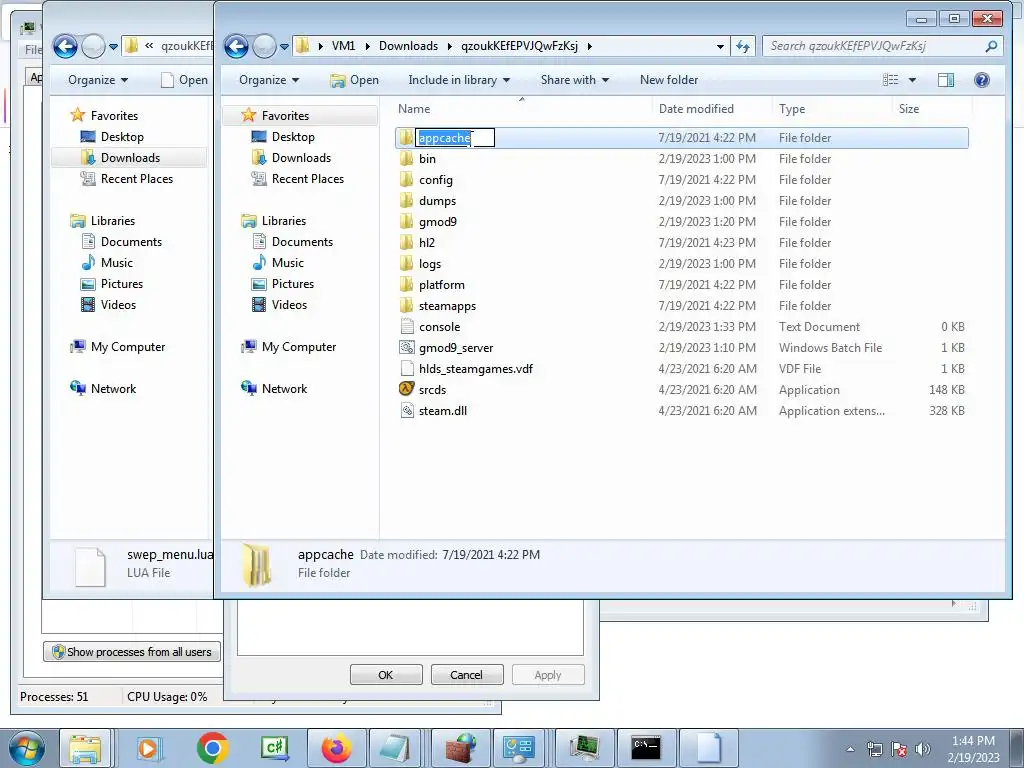The width and height of the screenshot is (1024, 768).
Task: Click the Back arrow in the front Explorer window
Action: click(x=236, y=46)
